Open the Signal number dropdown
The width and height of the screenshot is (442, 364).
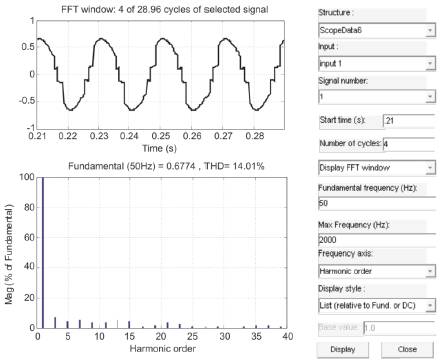377,97
